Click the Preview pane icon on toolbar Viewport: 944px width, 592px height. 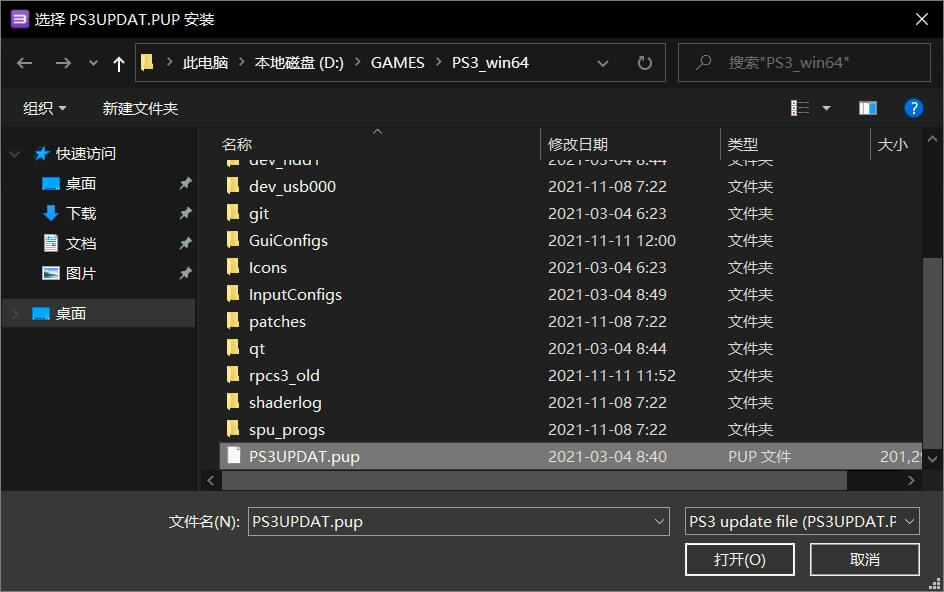pos(867,107)
